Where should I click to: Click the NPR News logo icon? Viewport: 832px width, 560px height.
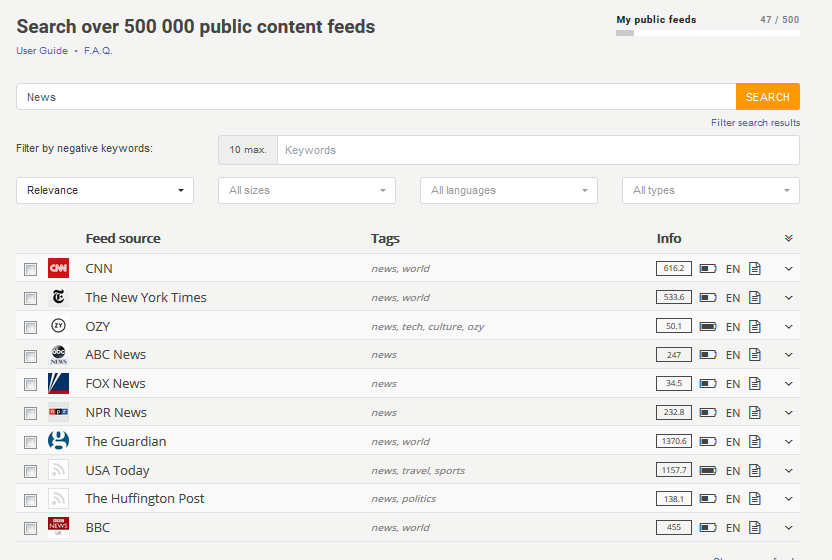click(58, 412)
